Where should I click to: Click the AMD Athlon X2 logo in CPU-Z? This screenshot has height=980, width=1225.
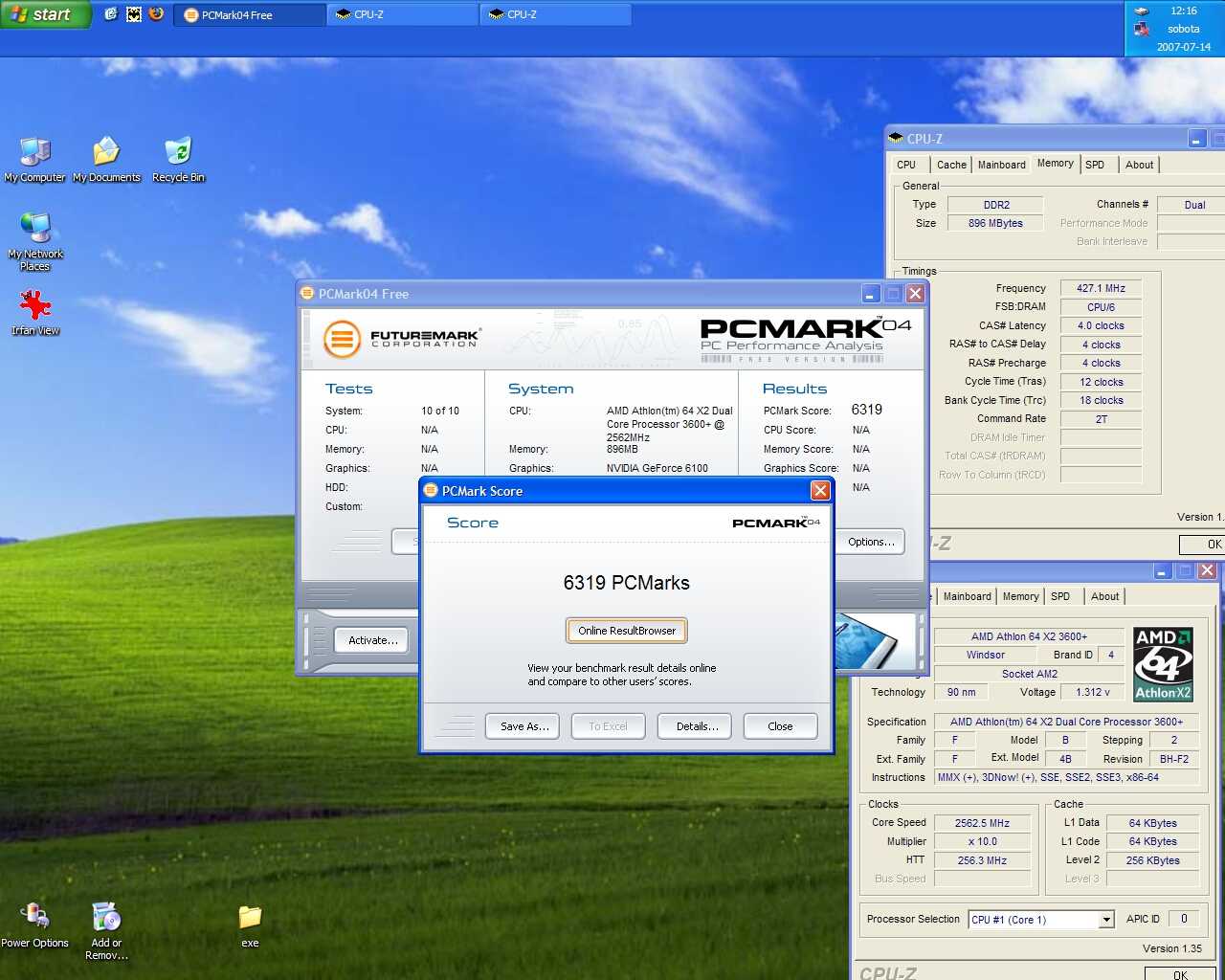coord(1163,664)
